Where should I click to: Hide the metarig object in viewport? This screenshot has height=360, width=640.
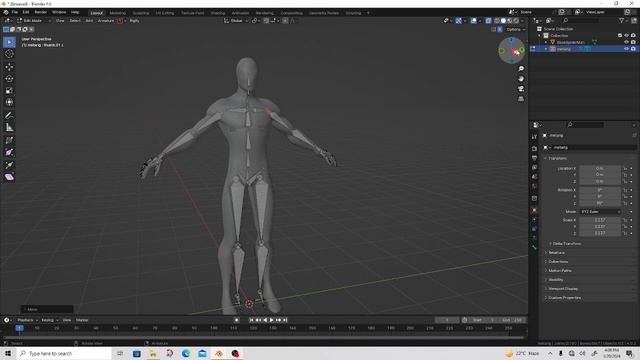(x=626, y=49)
